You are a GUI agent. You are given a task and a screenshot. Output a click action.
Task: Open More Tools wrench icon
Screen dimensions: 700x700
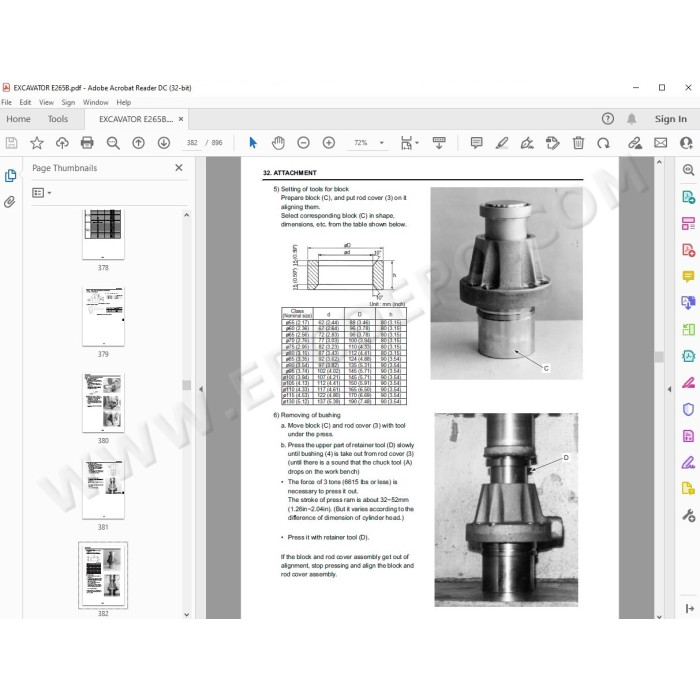tap(688, 516)
